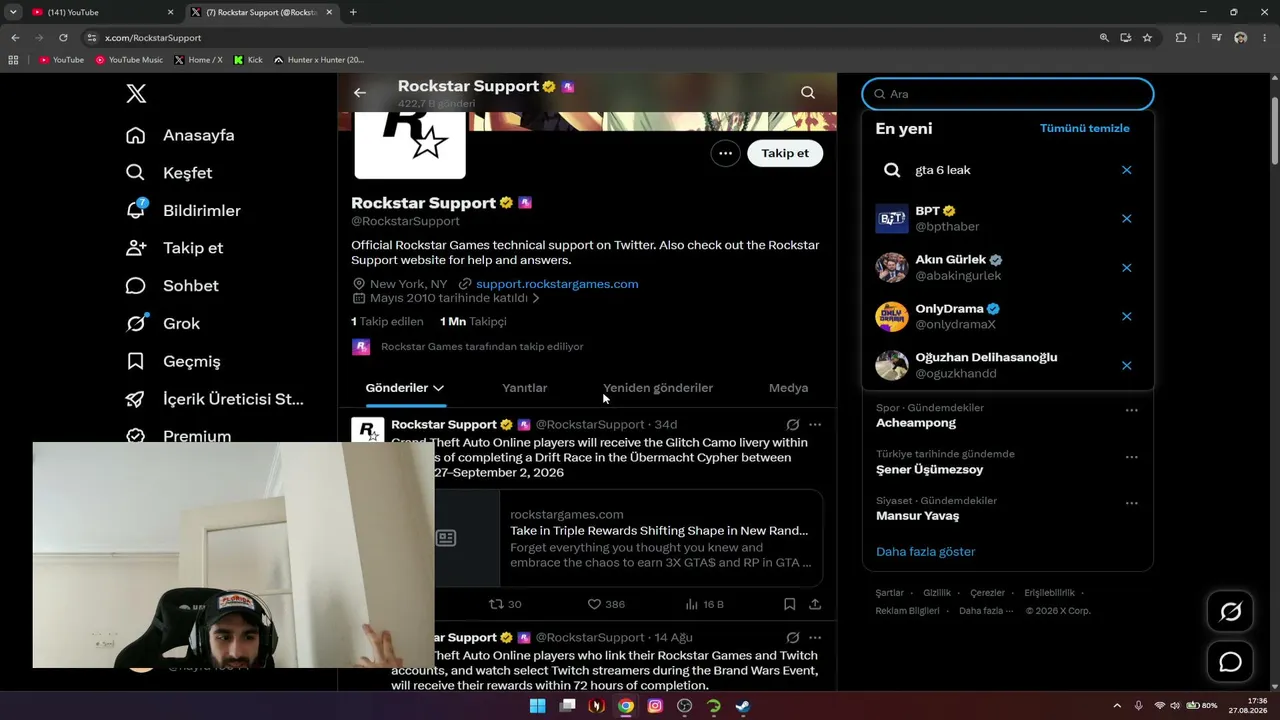
Task: Open Grok from the sidebar
Action: click(x=163, y=323)
